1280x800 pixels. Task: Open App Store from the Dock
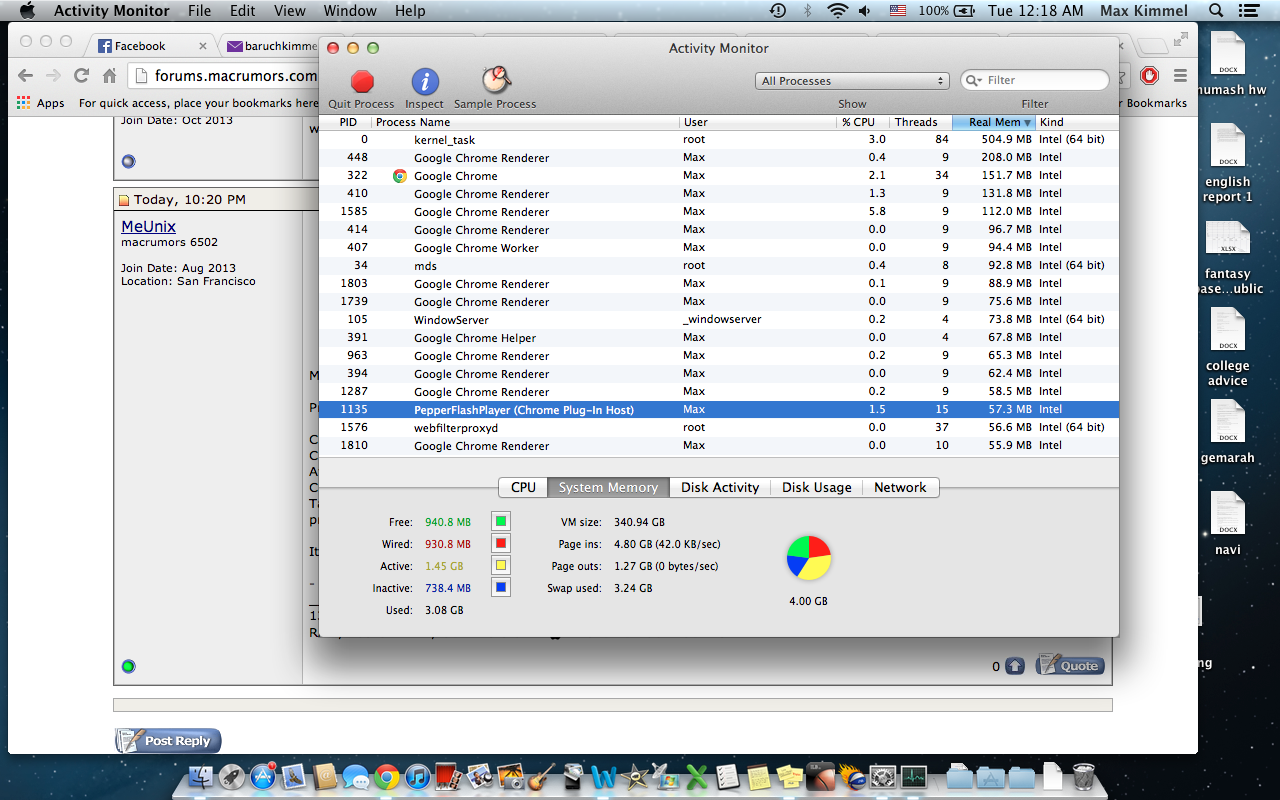tap(263, 776)
